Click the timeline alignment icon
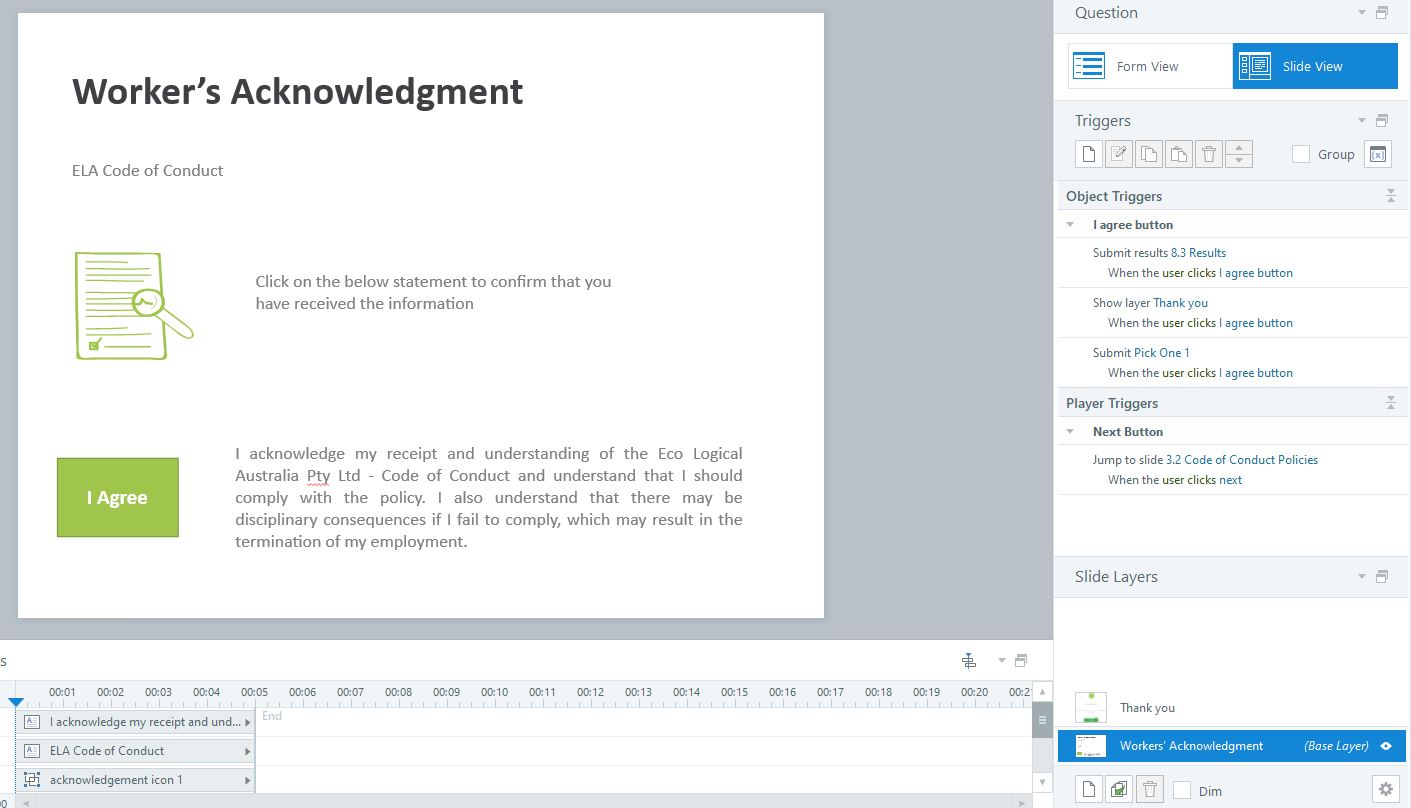Screen dimensions: 1411x808 pyautogui.click(x=968, y=661)
